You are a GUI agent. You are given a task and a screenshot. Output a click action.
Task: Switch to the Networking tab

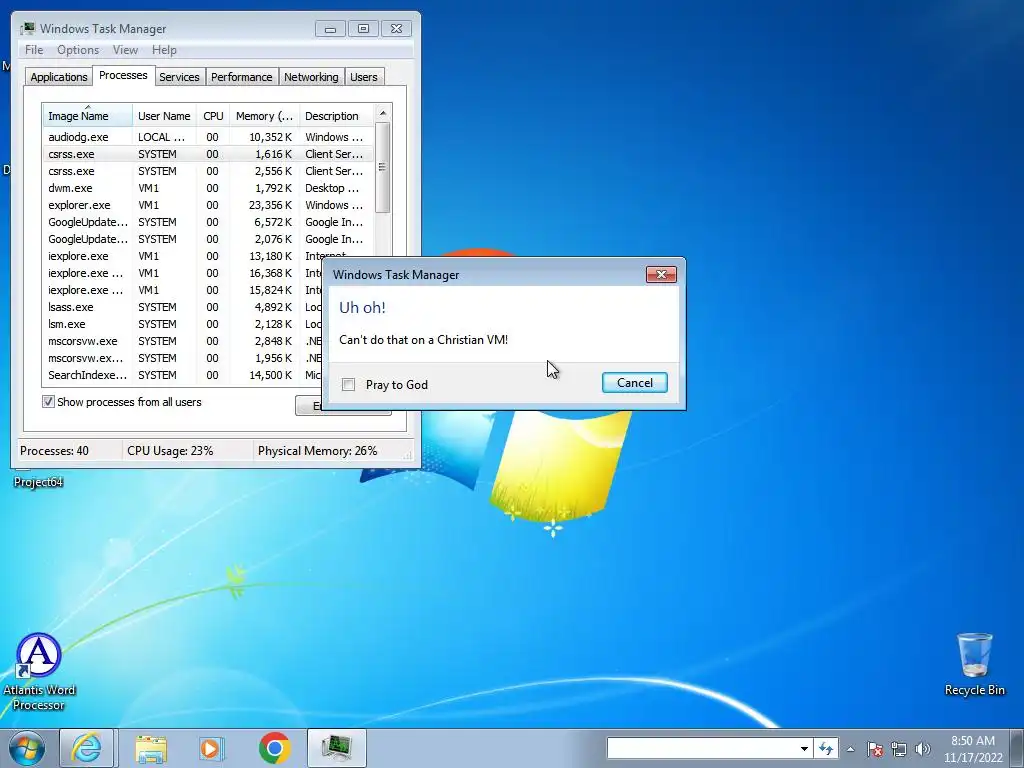pos(311,77)
